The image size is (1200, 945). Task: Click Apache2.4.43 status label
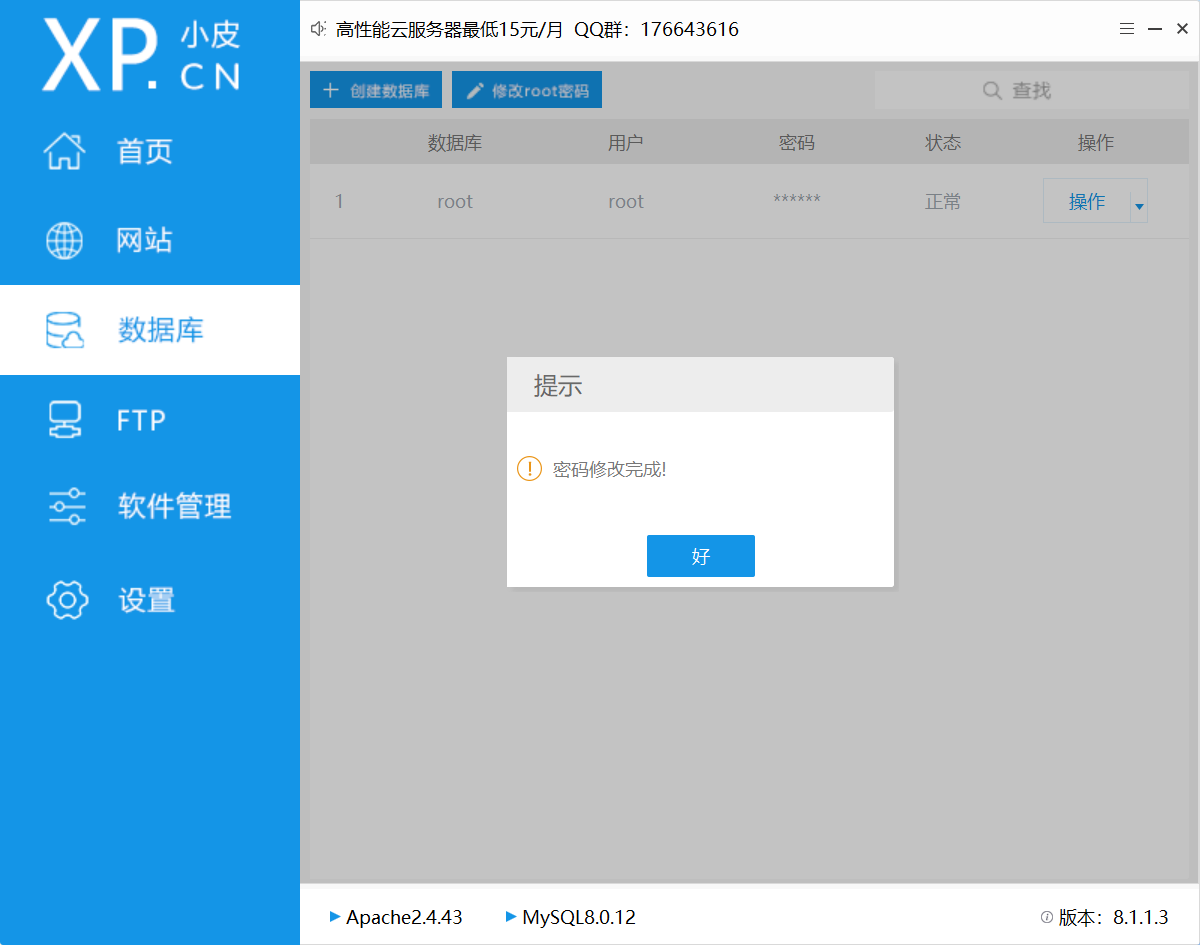[x=404, y=917]
